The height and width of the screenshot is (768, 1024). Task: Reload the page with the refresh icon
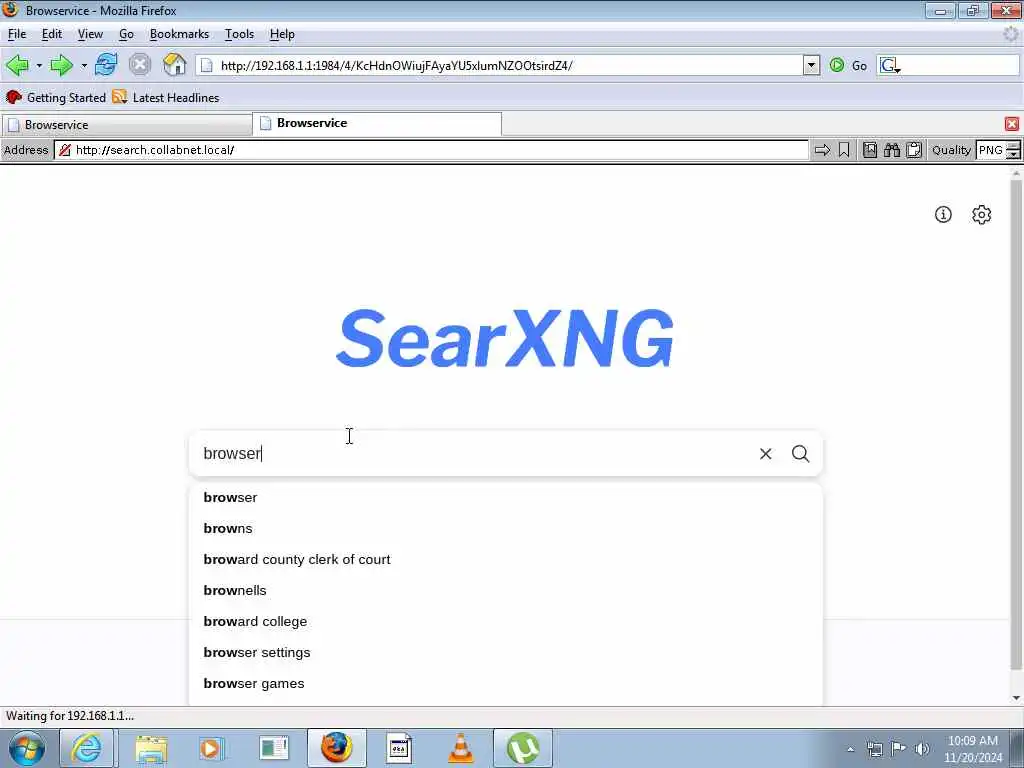click(x=106, y=65)
